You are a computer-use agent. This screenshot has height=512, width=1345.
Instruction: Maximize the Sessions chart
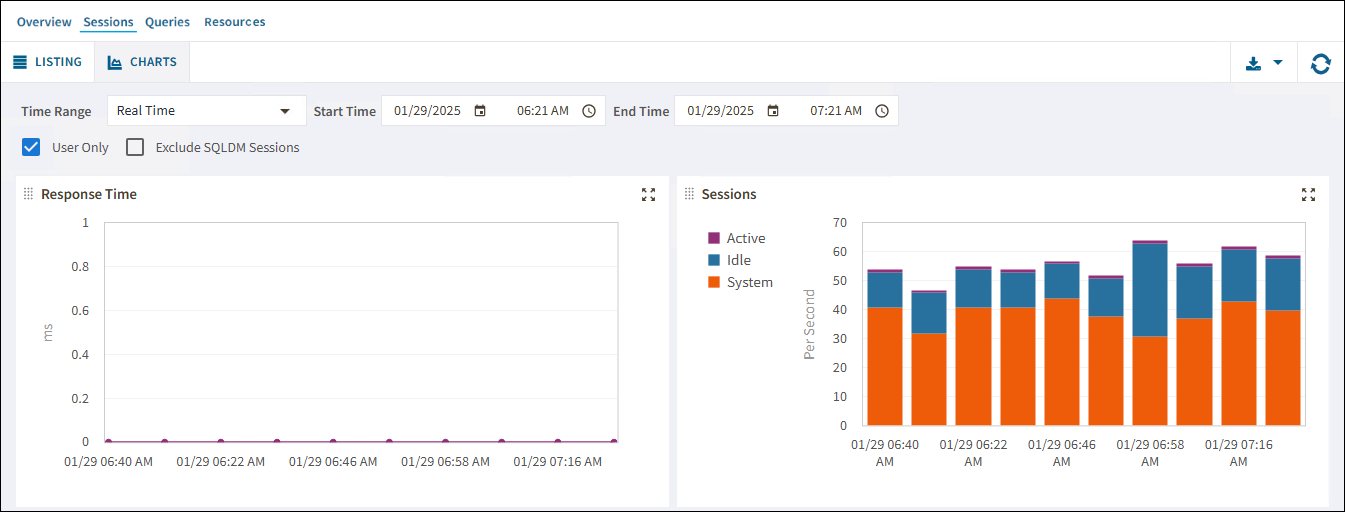point(1308,195)
